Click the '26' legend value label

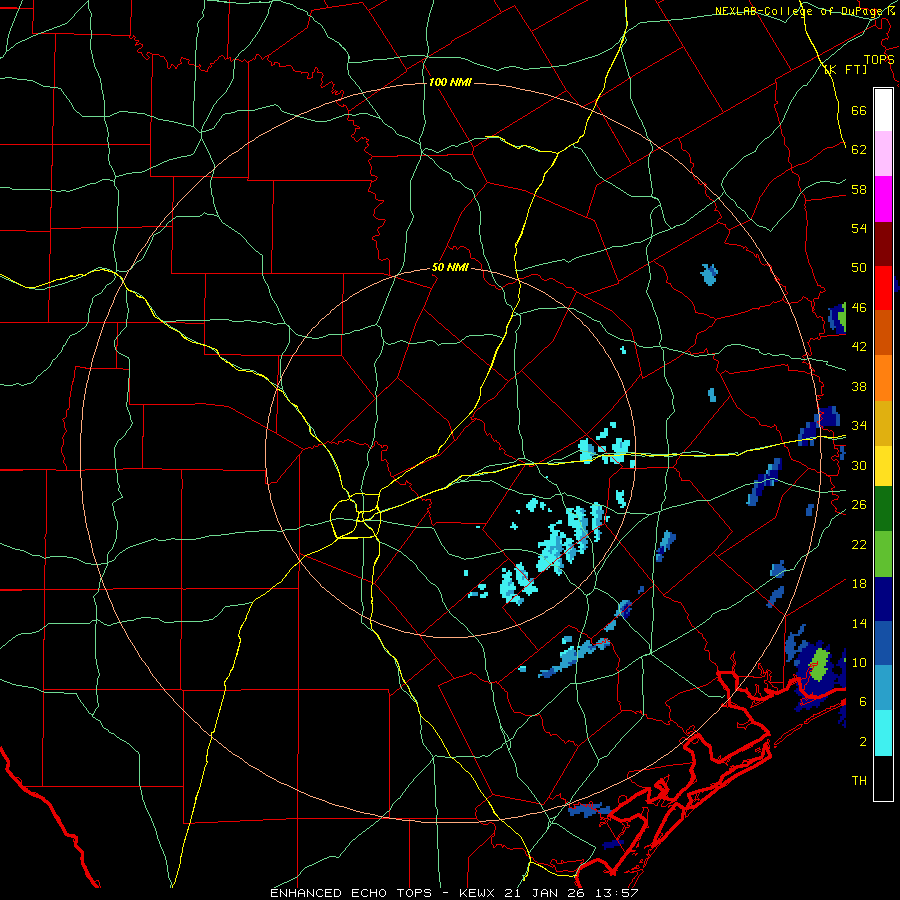tap(859, 505)
